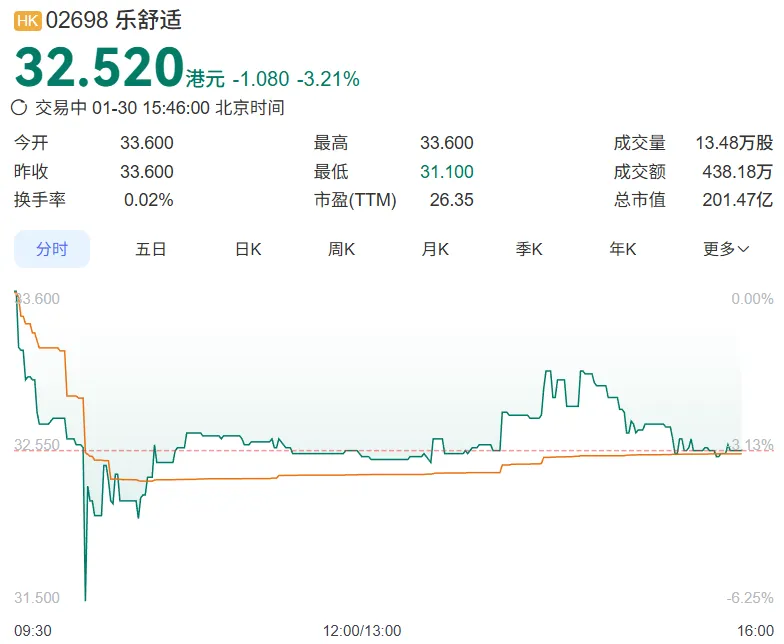The width and height of the screenshot is (784, 644).
Task: Open the 周K weekly chart tab
Action: tap(342, 249)
